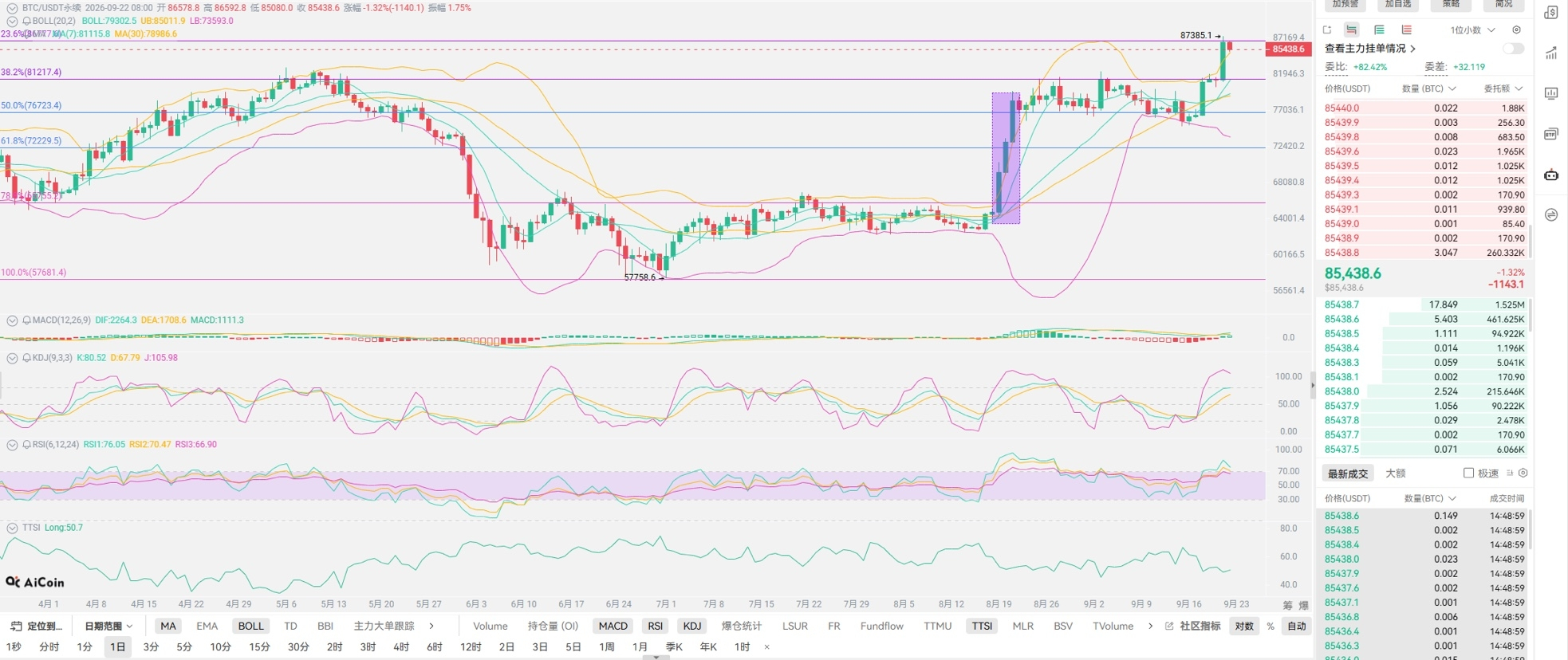Open the robot assistant icon in sidebar
The image size is (1568, 660).
coord(1551,175)
